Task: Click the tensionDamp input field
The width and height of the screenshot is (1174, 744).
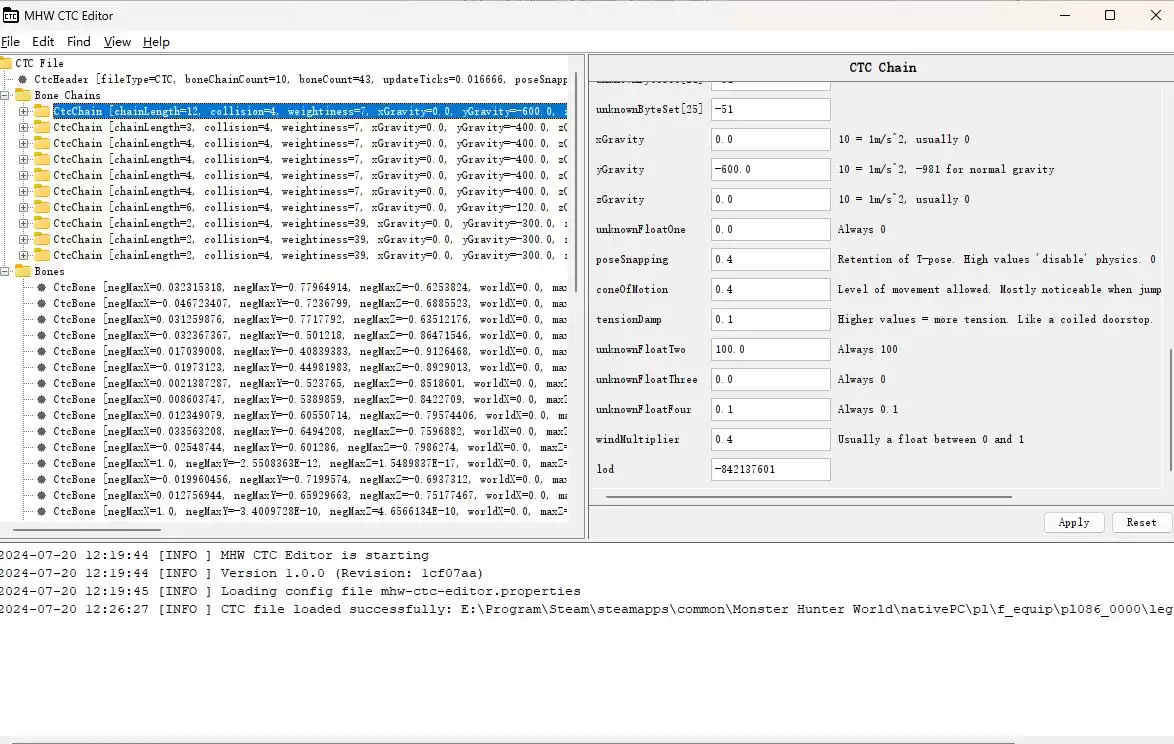Action: [x=770, y=319]
